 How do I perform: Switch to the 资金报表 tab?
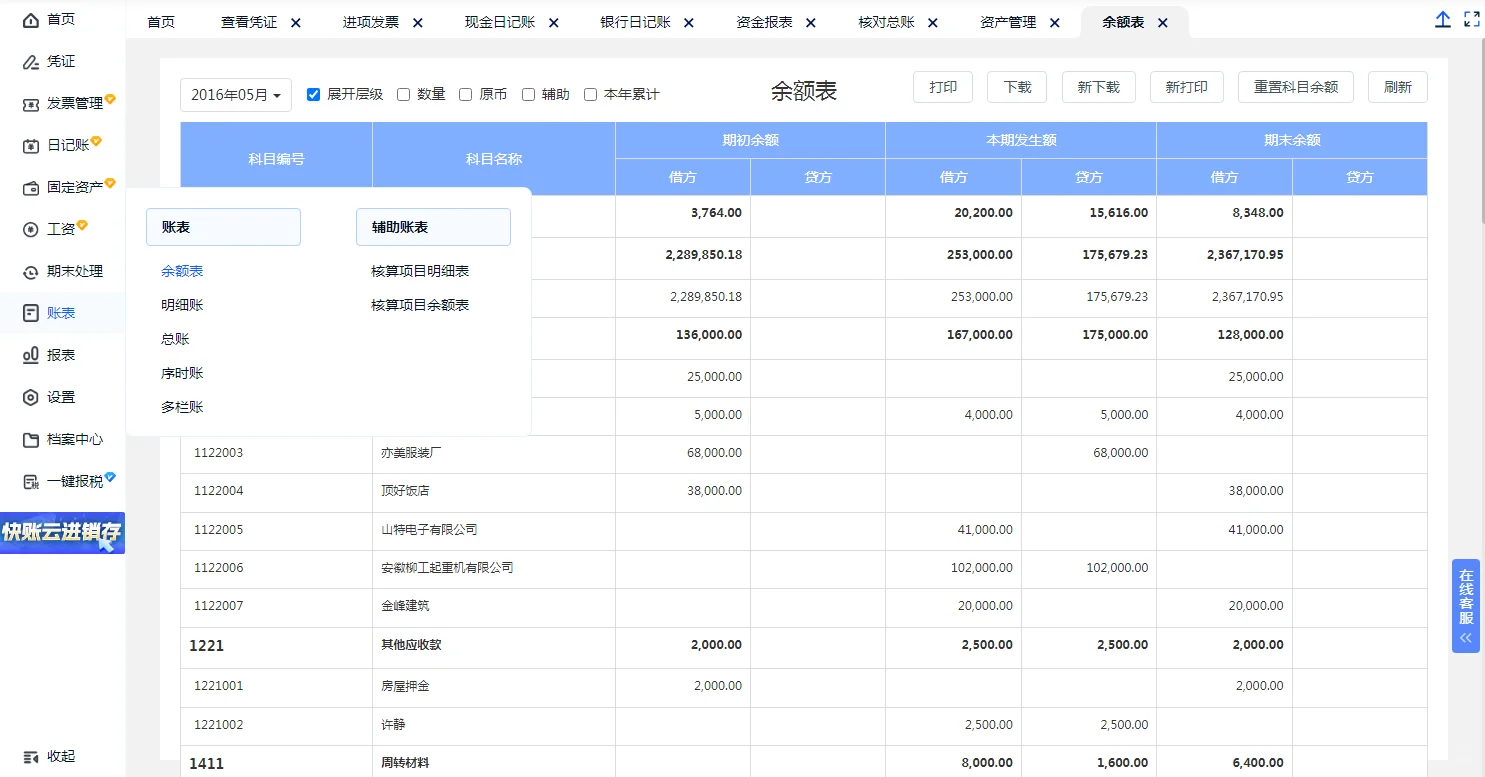[767, 20]
